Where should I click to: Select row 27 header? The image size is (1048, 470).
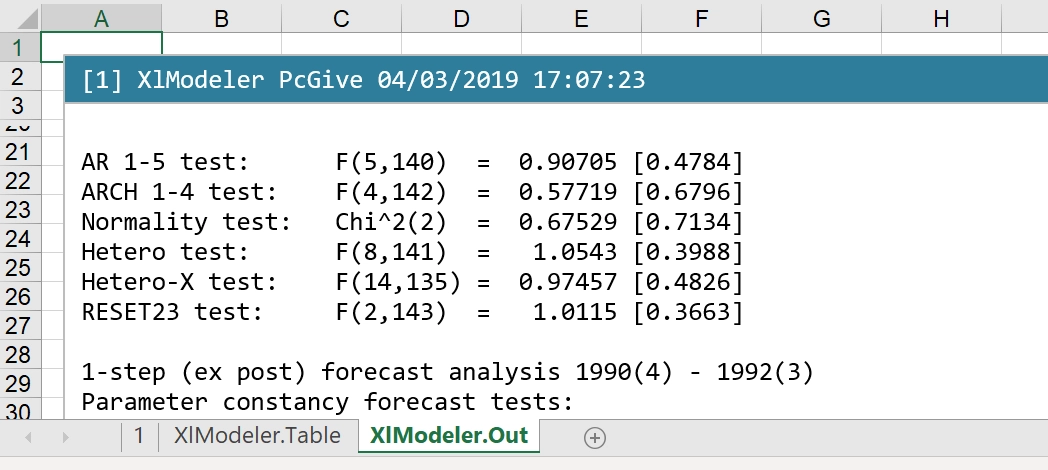(20, 326)
